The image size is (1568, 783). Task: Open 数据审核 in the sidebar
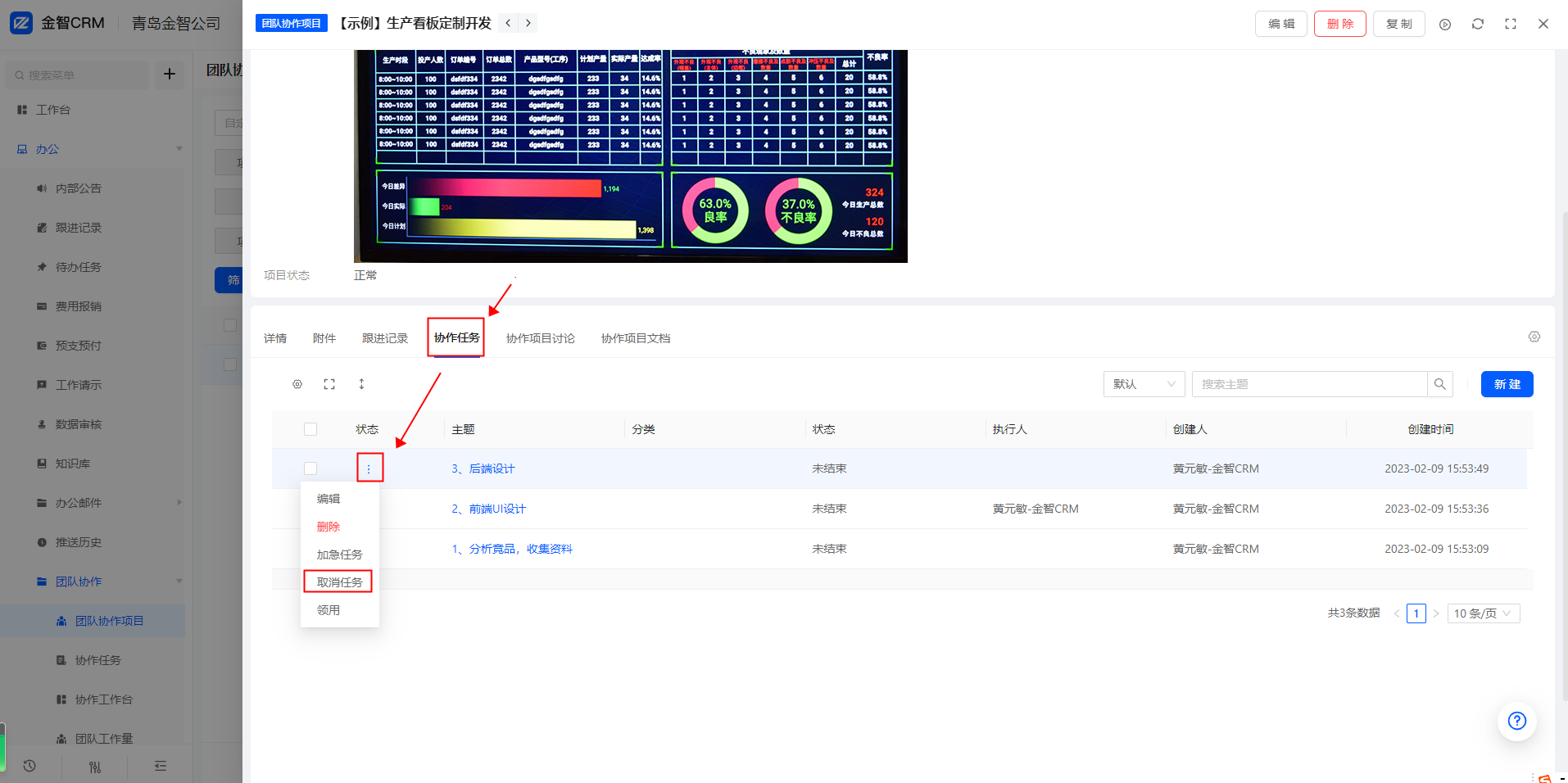(79, 424)
